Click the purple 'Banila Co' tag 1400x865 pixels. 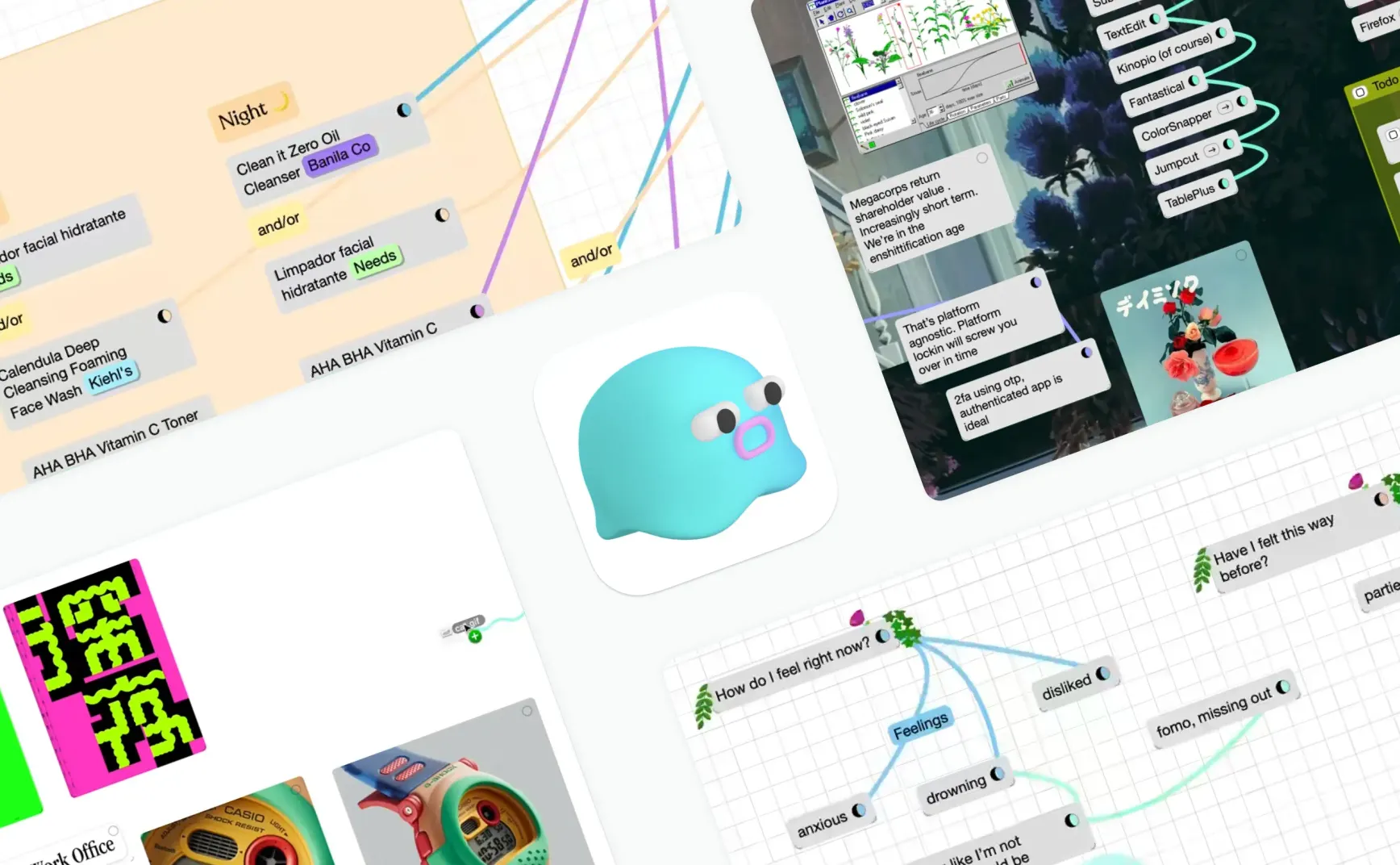pyautogui.click(x=339, y=155)
